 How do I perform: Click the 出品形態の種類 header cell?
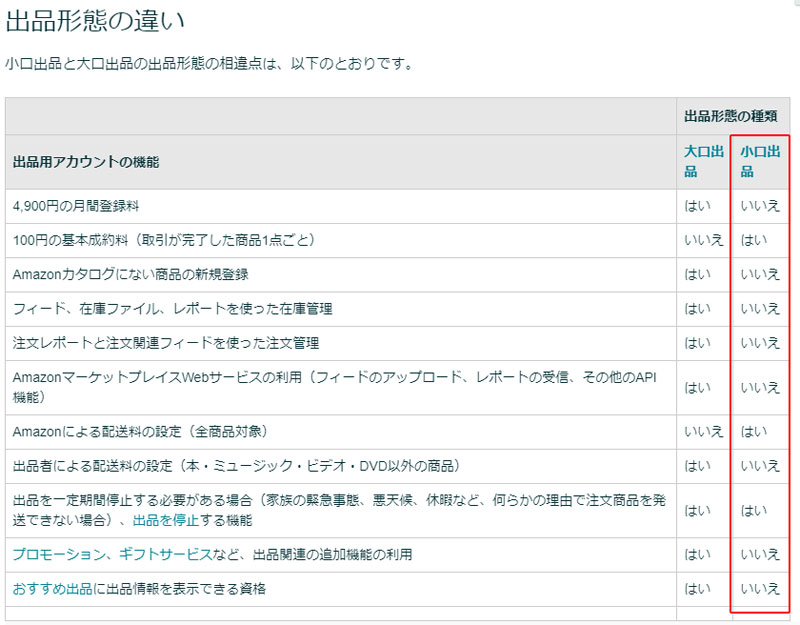[x=729, y=113]
